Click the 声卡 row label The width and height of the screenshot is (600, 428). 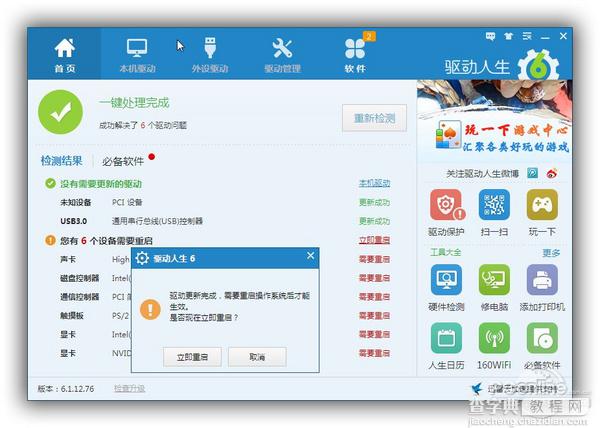(x=68, y=259)
